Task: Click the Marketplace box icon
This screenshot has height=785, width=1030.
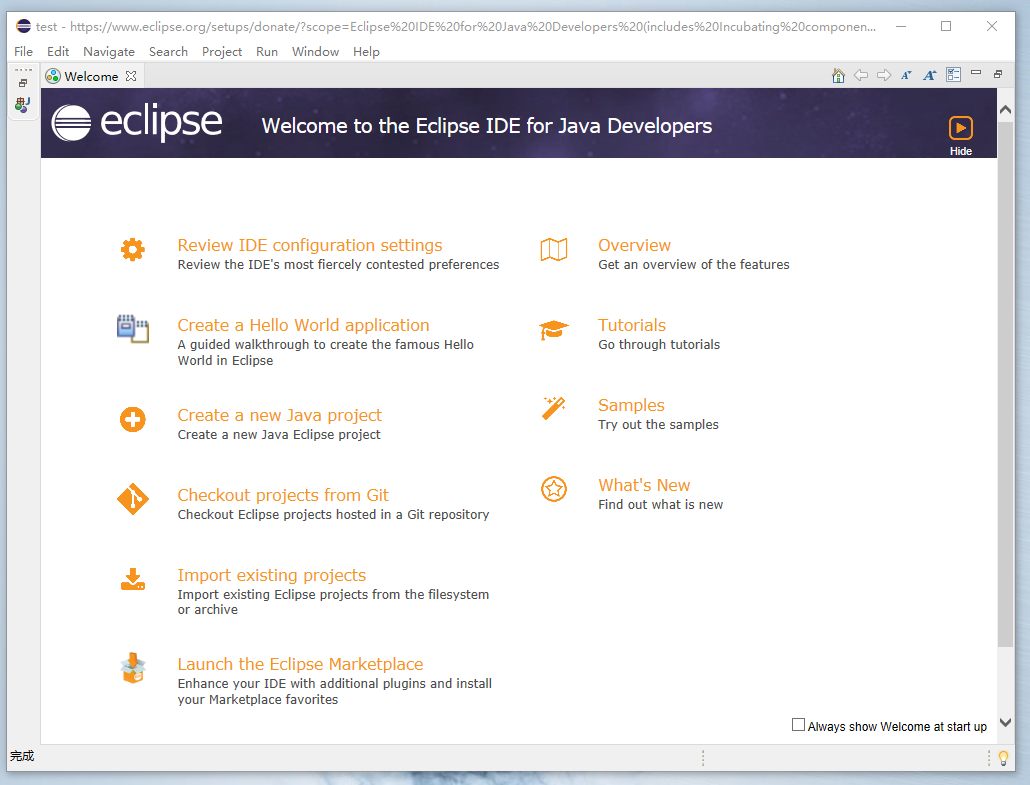Action: (x=133, y=668)
